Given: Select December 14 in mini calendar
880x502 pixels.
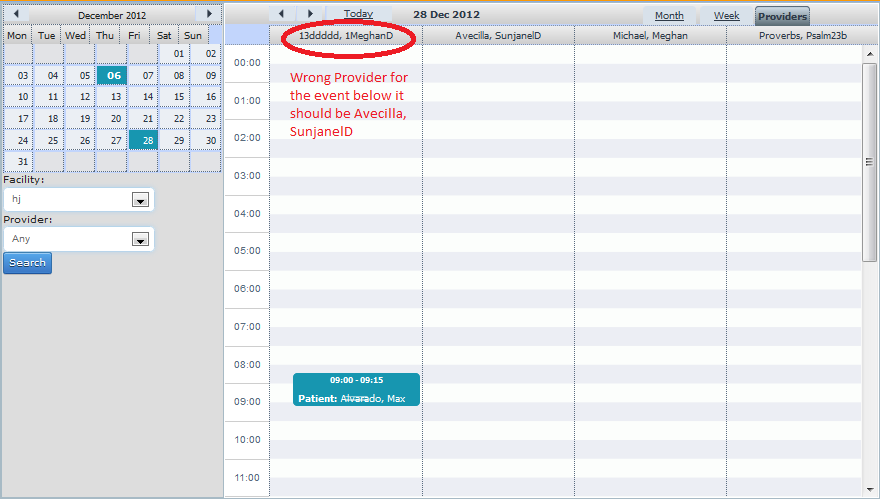Looking at the screenshot, I should tap(144, 97).
